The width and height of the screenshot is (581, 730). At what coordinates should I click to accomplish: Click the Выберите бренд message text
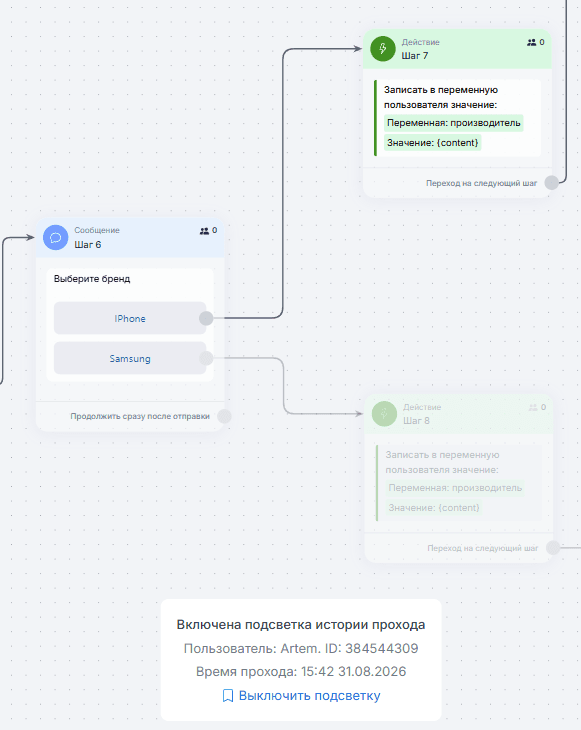[92, 279]
